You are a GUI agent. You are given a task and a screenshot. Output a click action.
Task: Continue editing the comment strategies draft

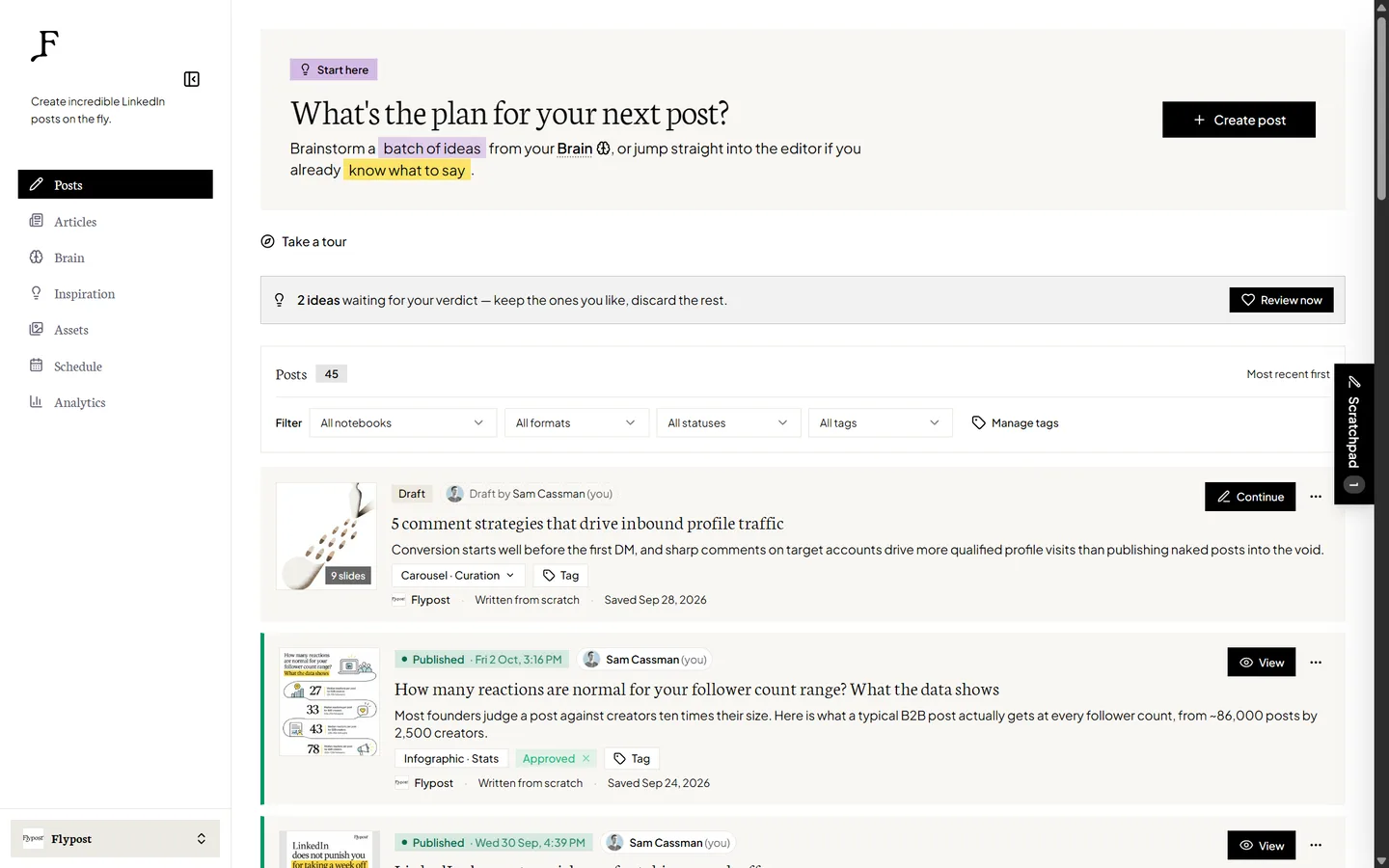click(1250, 497)
